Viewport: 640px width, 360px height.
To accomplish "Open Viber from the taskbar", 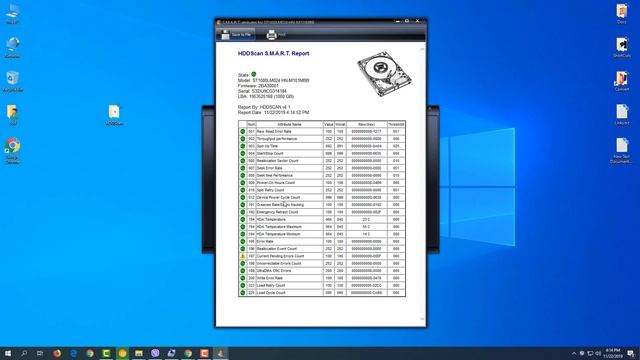I will click(x=155, y=353).
